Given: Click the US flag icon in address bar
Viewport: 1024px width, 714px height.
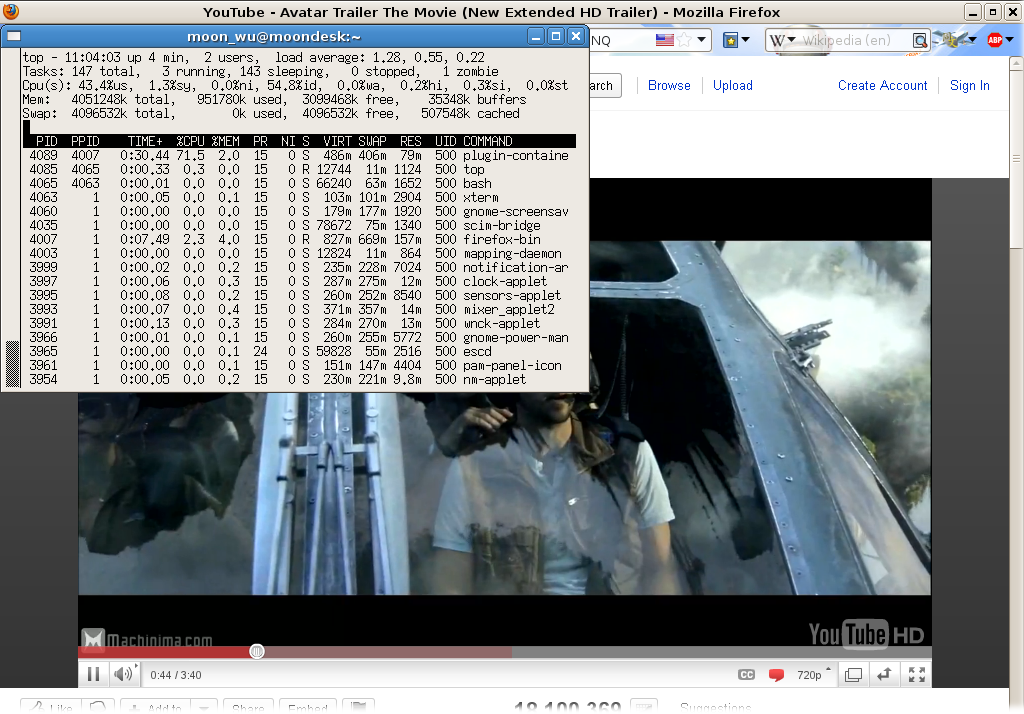Looking at the screenshot, I should pyautogui.click(x=664, y=40).
